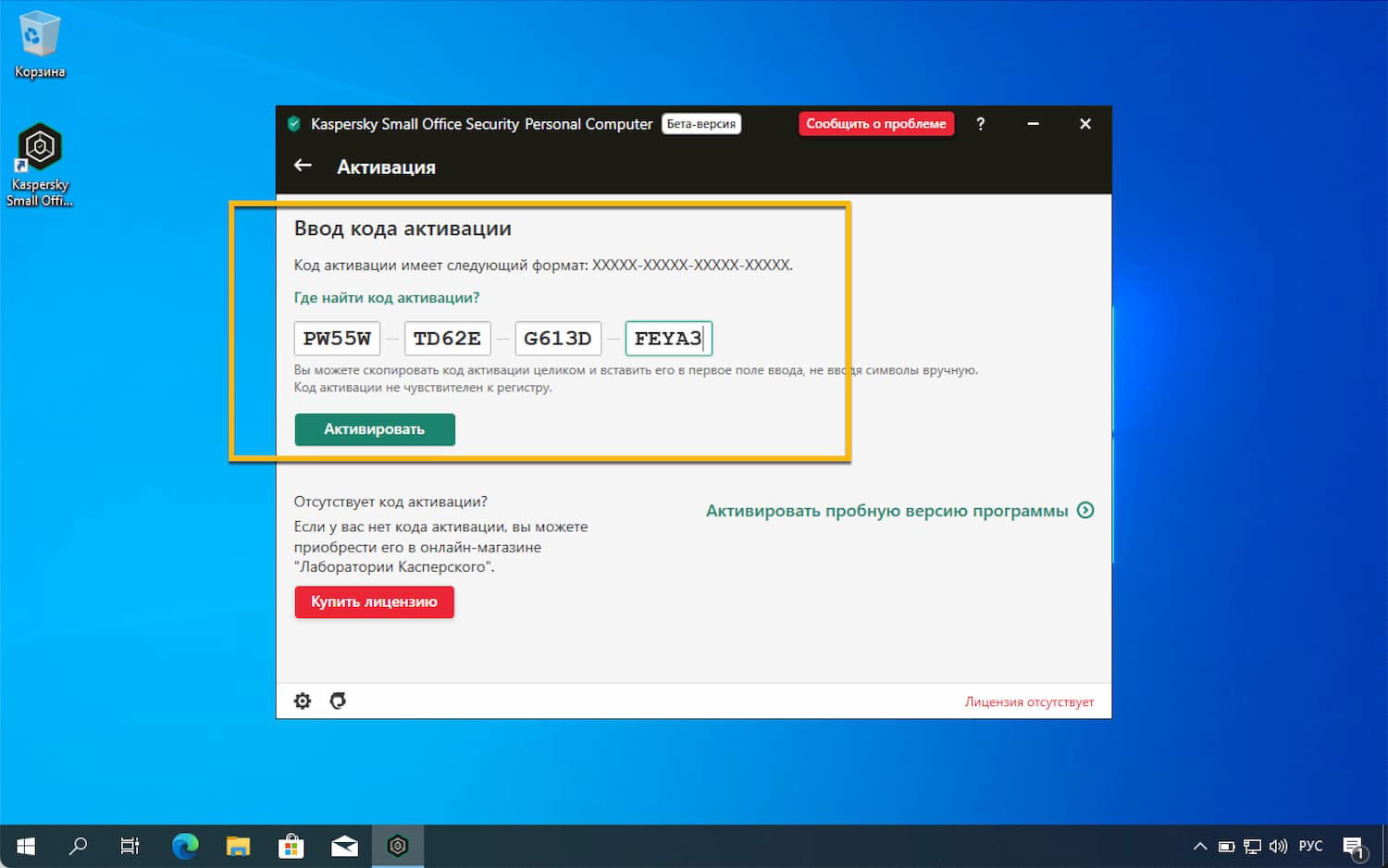Go back using the arrow next to Активация
The image size is (1388, 868).
303,166
